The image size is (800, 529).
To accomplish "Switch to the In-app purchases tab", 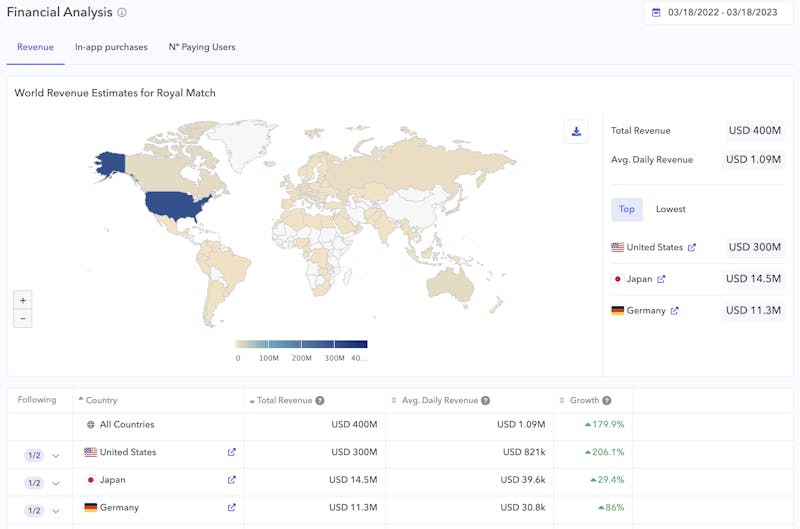I will point(111,47).
